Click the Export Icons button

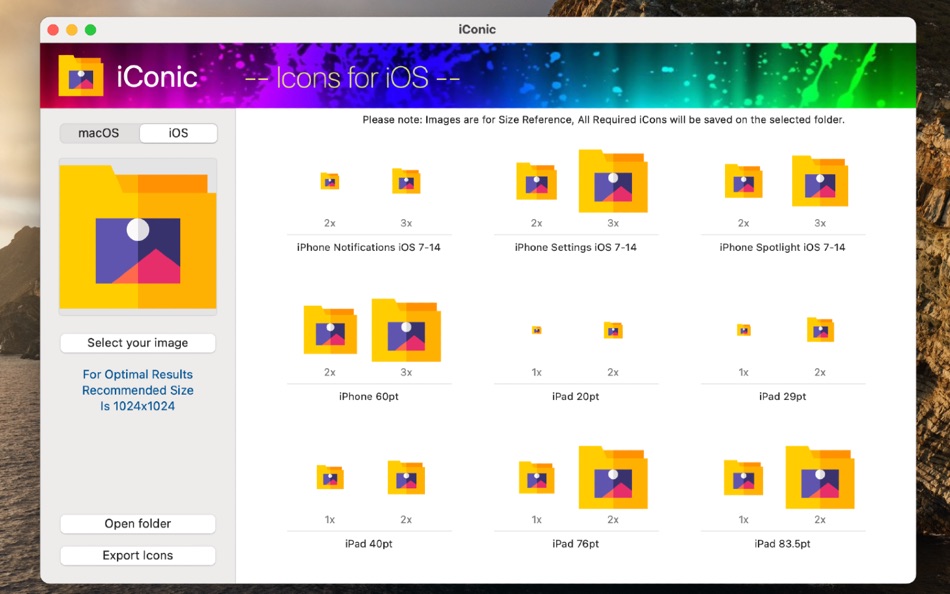[138, 556]
